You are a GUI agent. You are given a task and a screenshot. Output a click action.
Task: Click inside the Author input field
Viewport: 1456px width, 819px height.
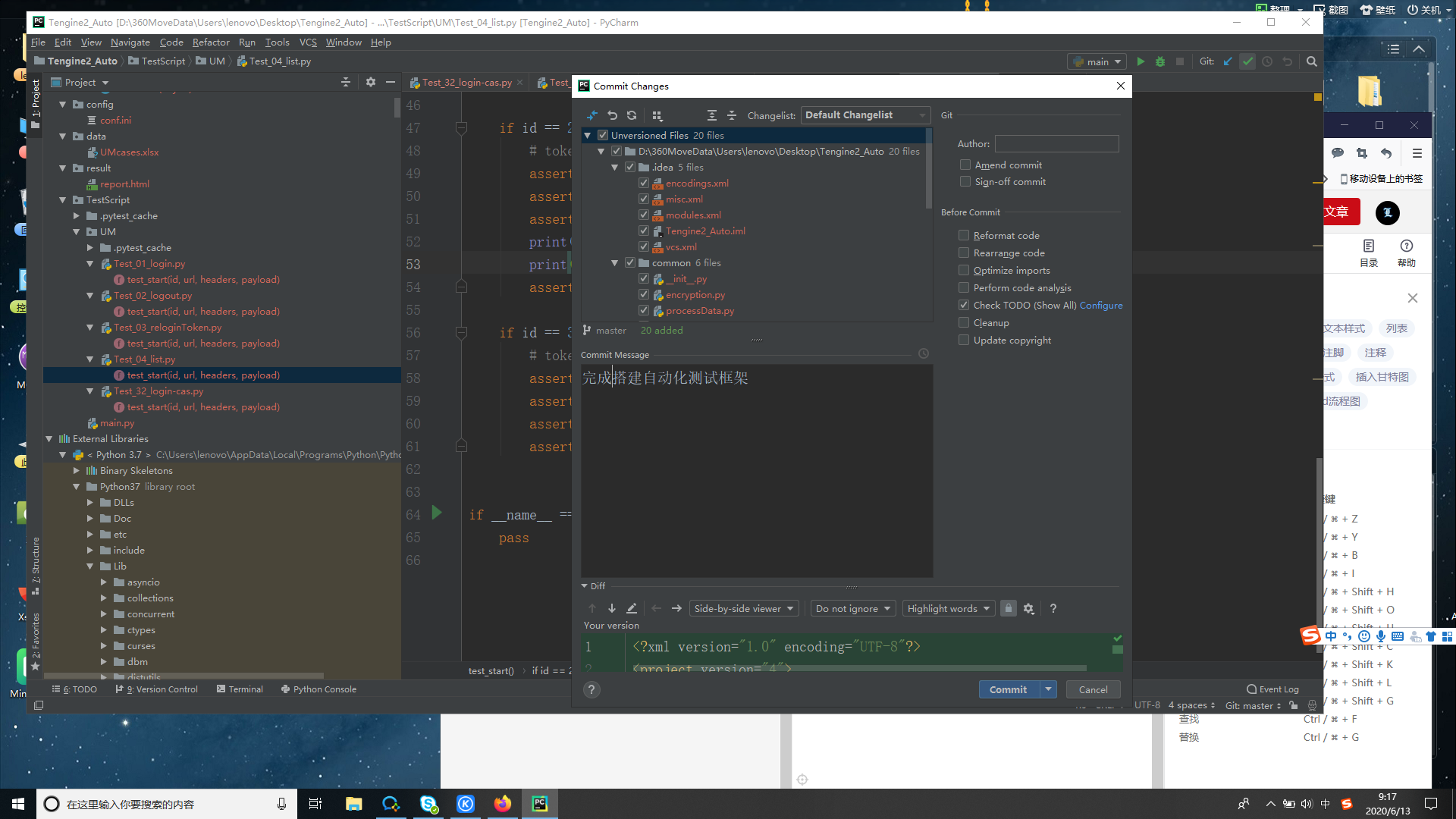click(x=1056, y=143)
